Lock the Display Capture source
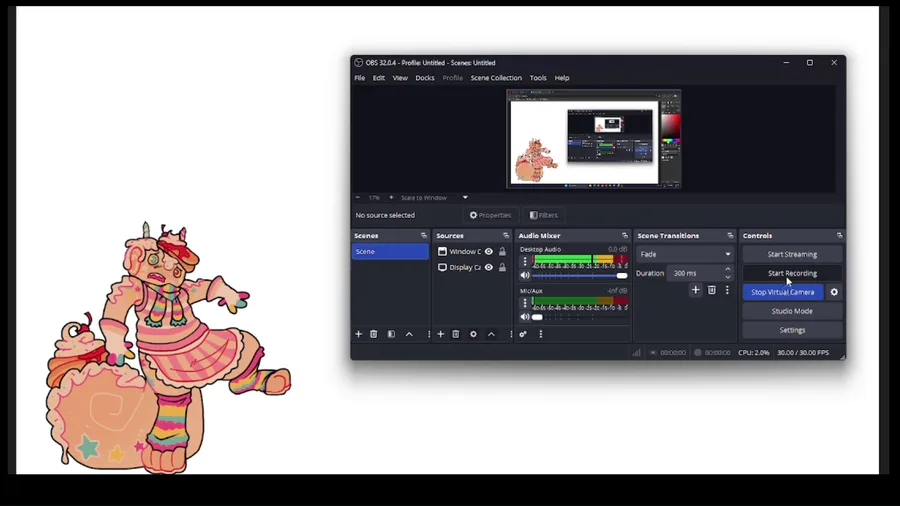This screenshot has height=506, width=900. pyautogui.click(x=502, y=267)
